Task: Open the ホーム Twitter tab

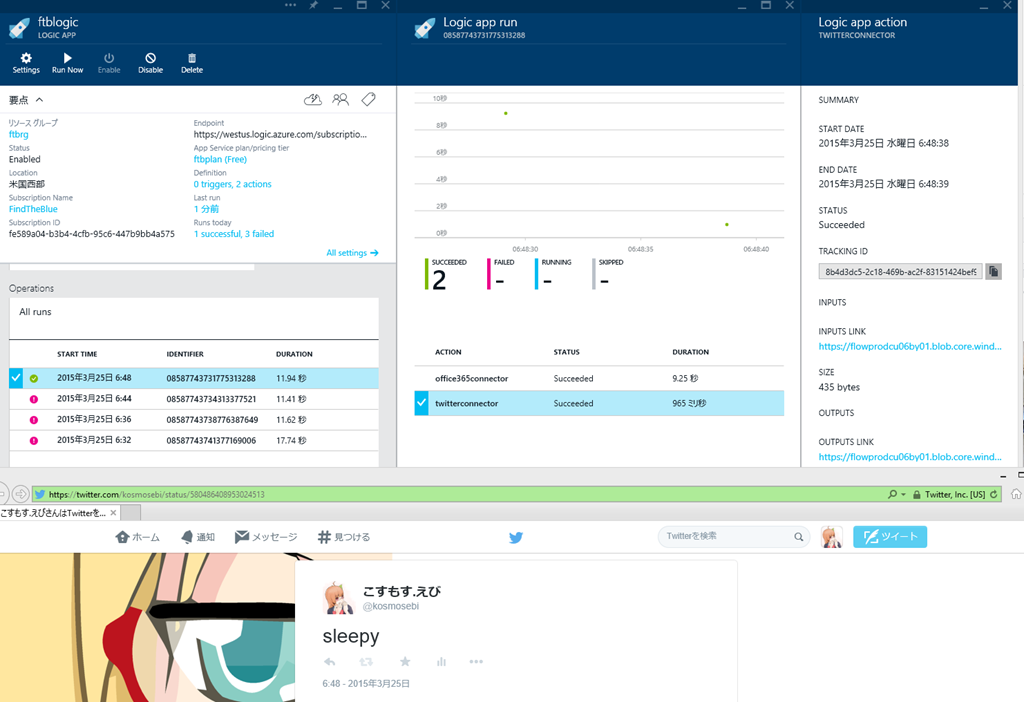Action: (138, 537)
